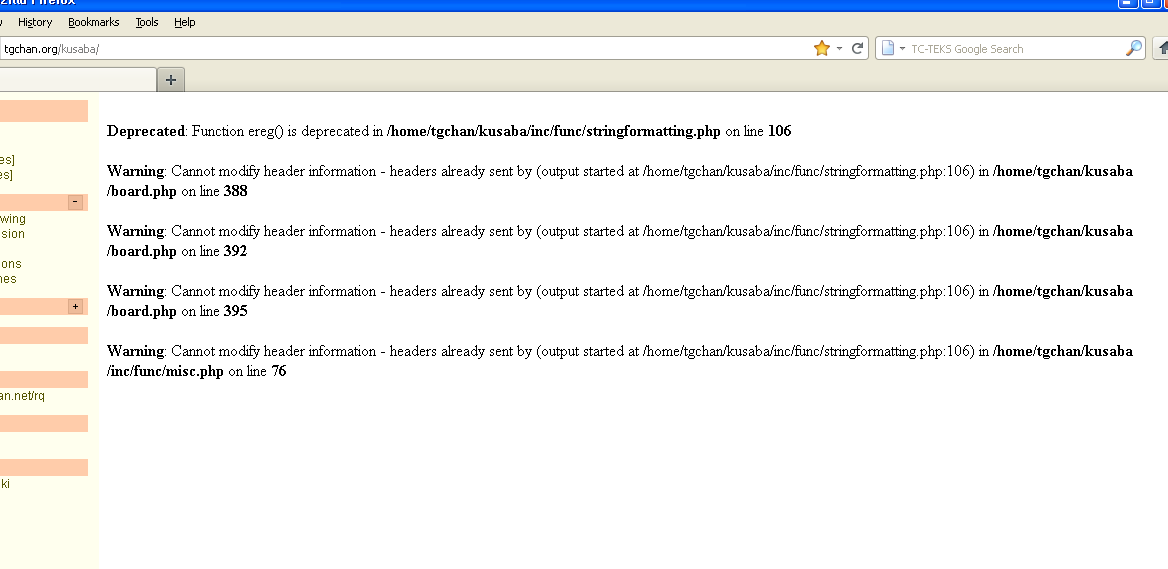
Task: Reload the page with the refresh icon
Action: (x=857, y=48)
